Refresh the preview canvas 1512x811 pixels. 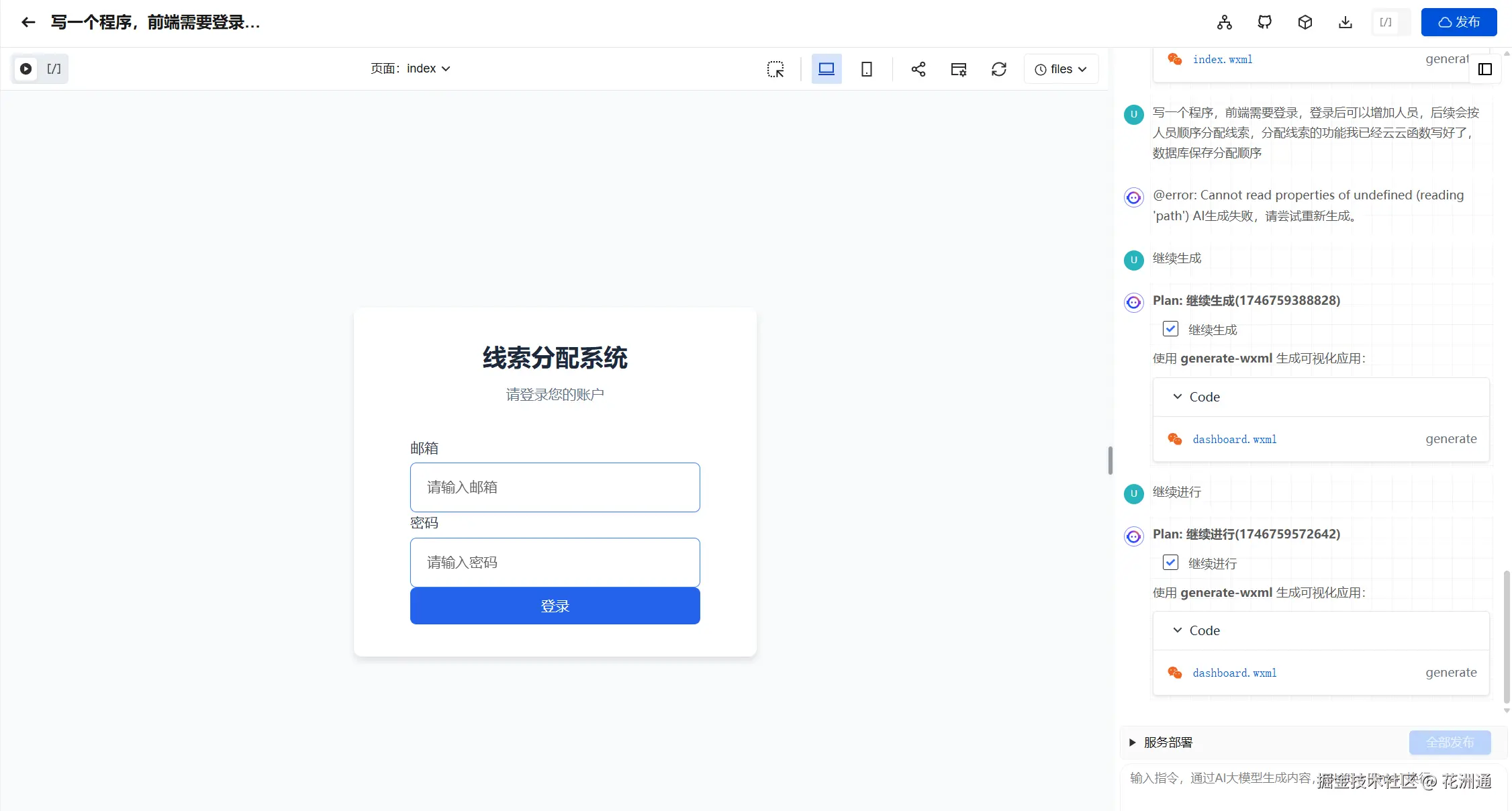pos(998,68)
